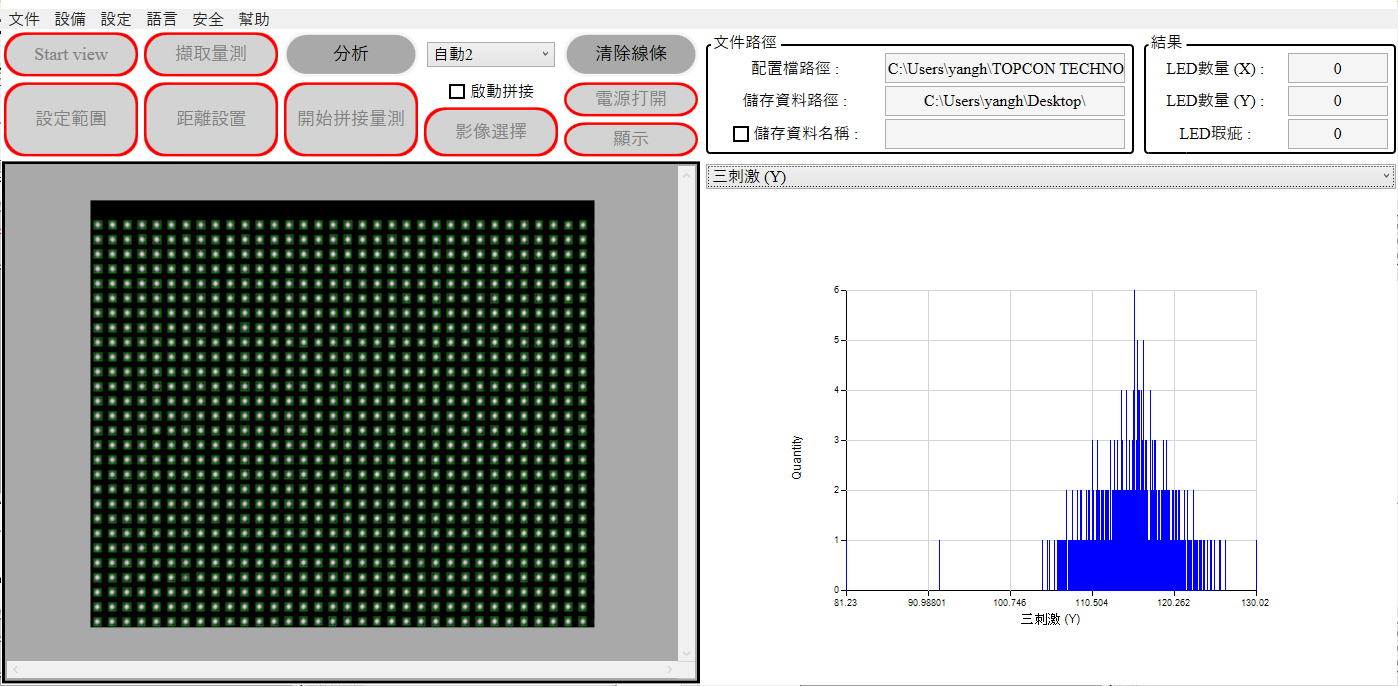
Task: Run analysis with the 分析 button
Action: pyautogui.click(x=351, y=54)
